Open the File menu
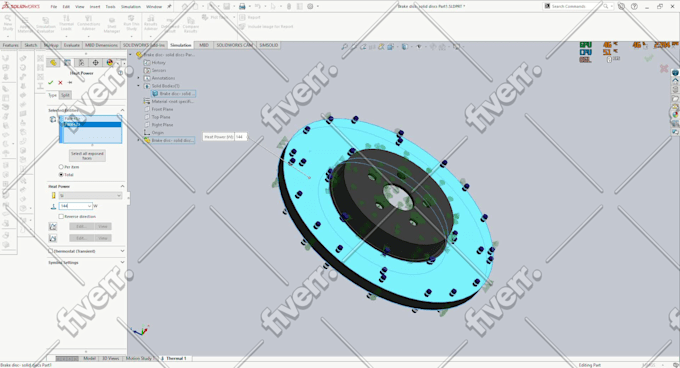 tap(54, 7)
